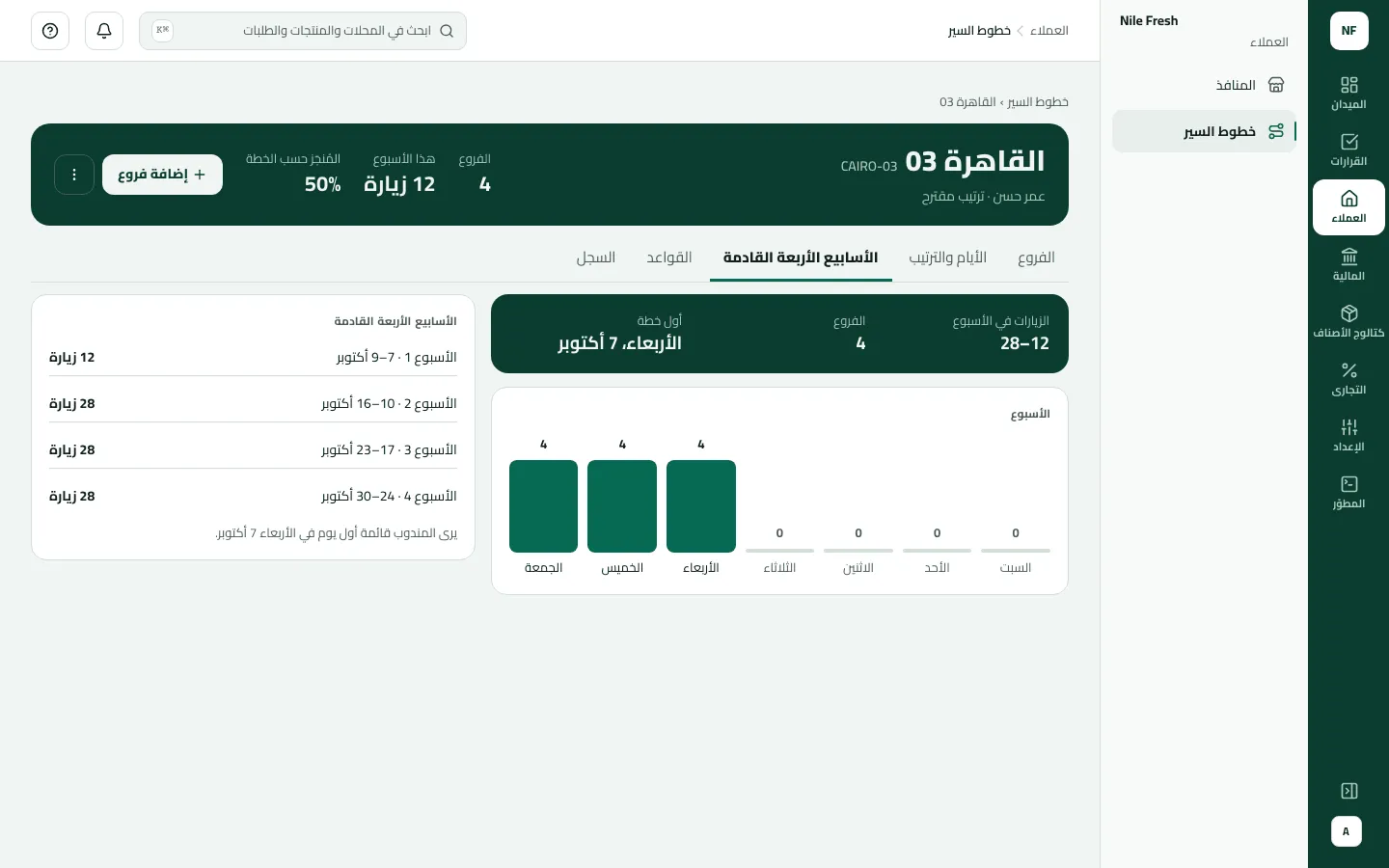The image size is (1389, 868).
Task: Select the الأربعاء bar in weekly chart
Action: pyautogui.click(x=701, y=506)
